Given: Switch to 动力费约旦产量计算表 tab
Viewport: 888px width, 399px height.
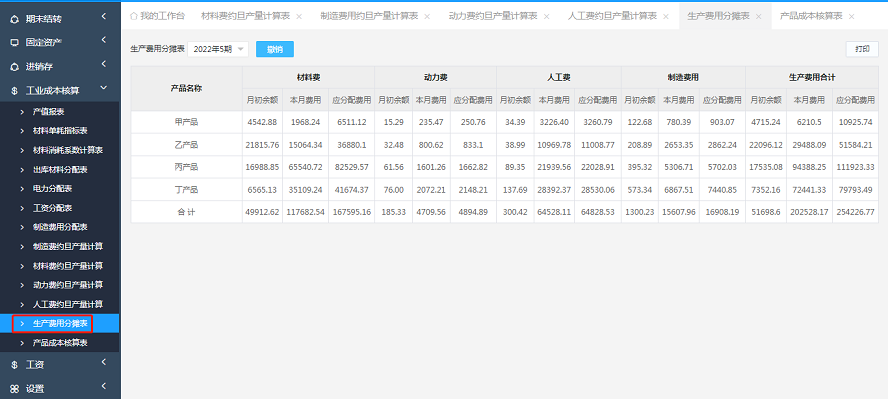Looking at the screenshot, I should coord(493,16).
